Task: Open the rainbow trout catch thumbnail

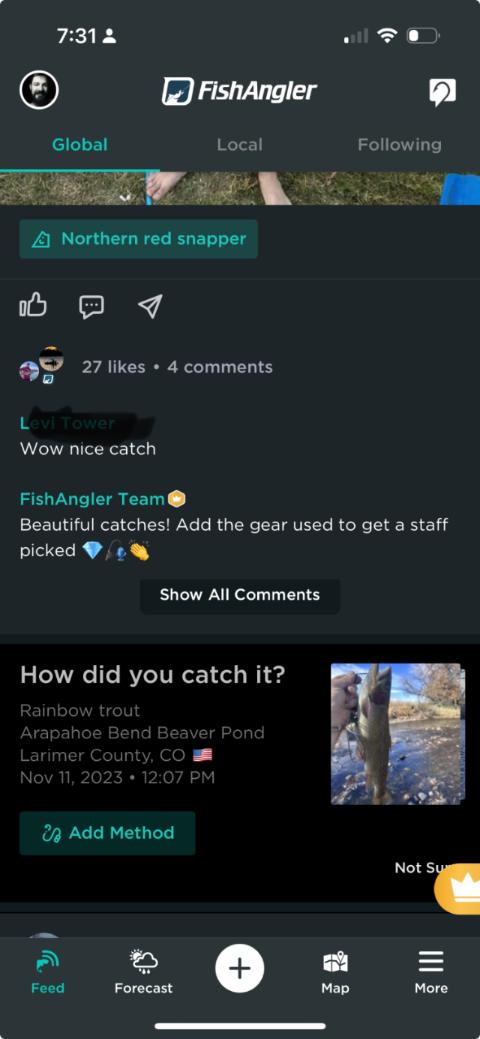Action: (x=396, y=734)
